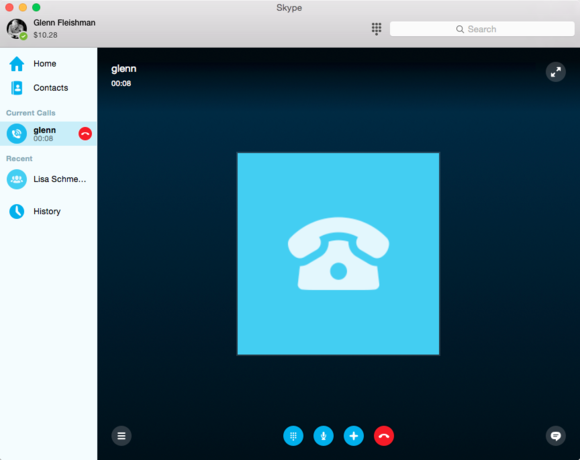This screenshot has width=580, height=460.
Task: Click the $10.28 Skype credit balance
Action: 45,35
